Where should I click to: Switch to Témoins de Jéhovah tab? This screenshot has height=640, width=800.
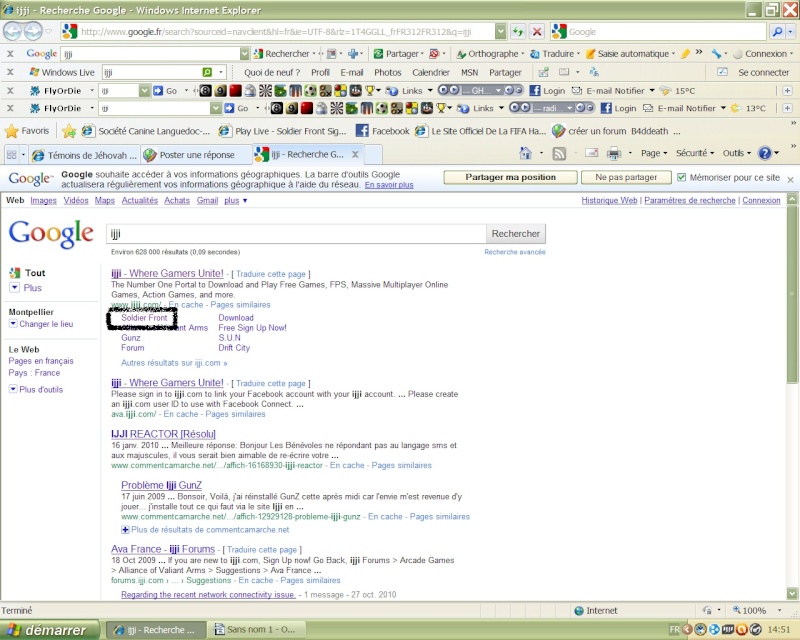click(85, 155)
